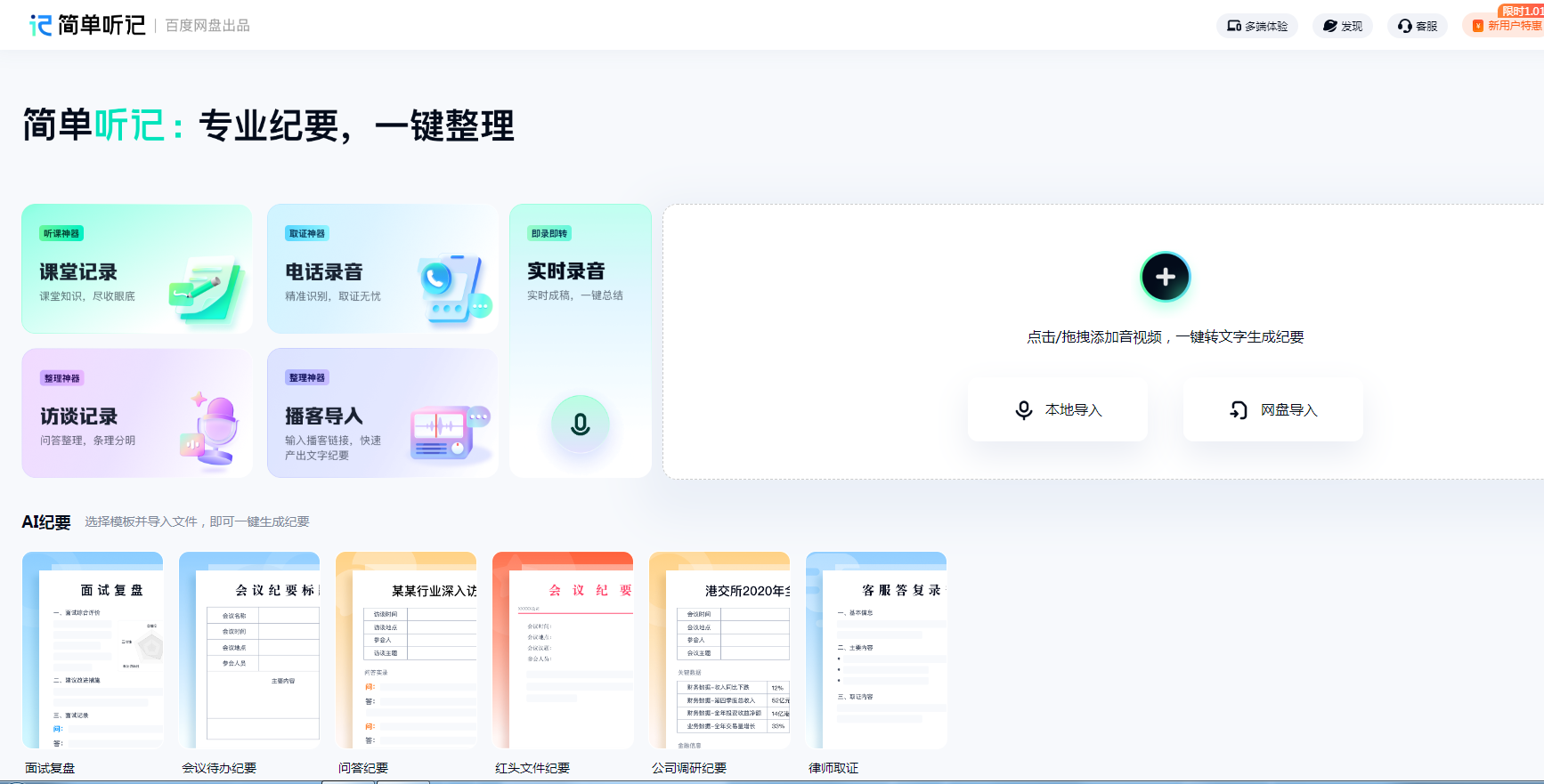Open the 访谈记录 card

pyautogui.click(x=137, y=413)
